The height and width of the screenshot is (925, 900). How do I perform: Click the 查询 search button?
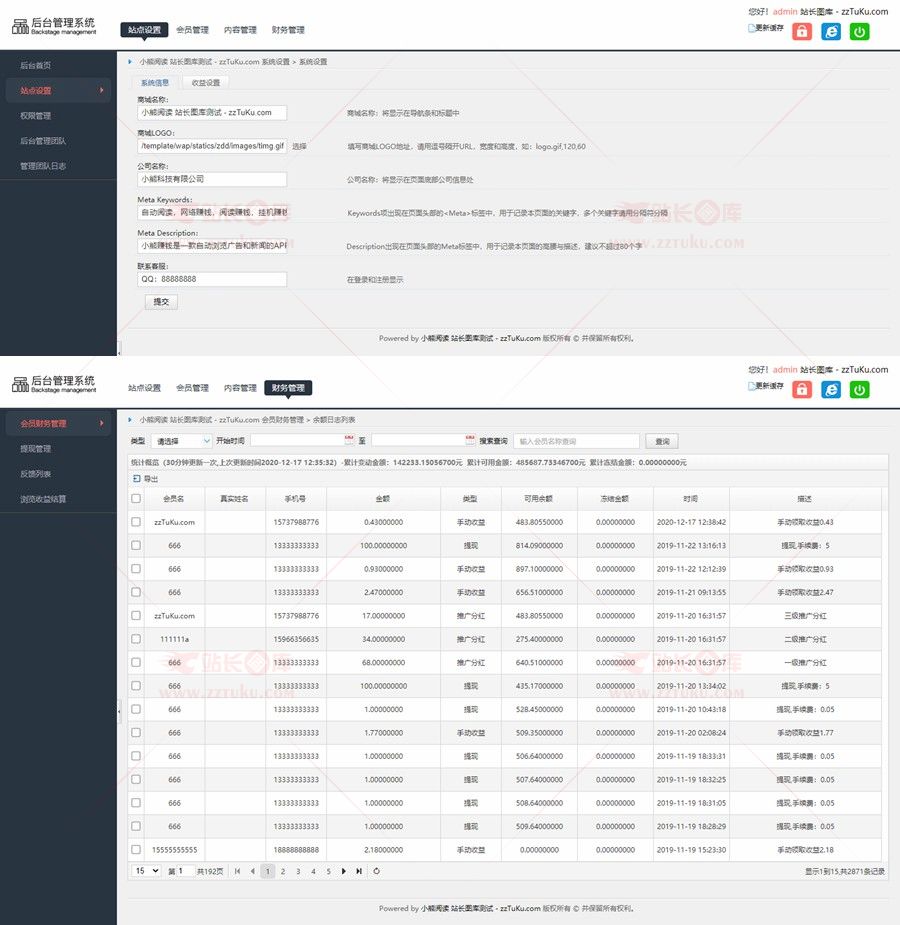[x=662, y=441]
